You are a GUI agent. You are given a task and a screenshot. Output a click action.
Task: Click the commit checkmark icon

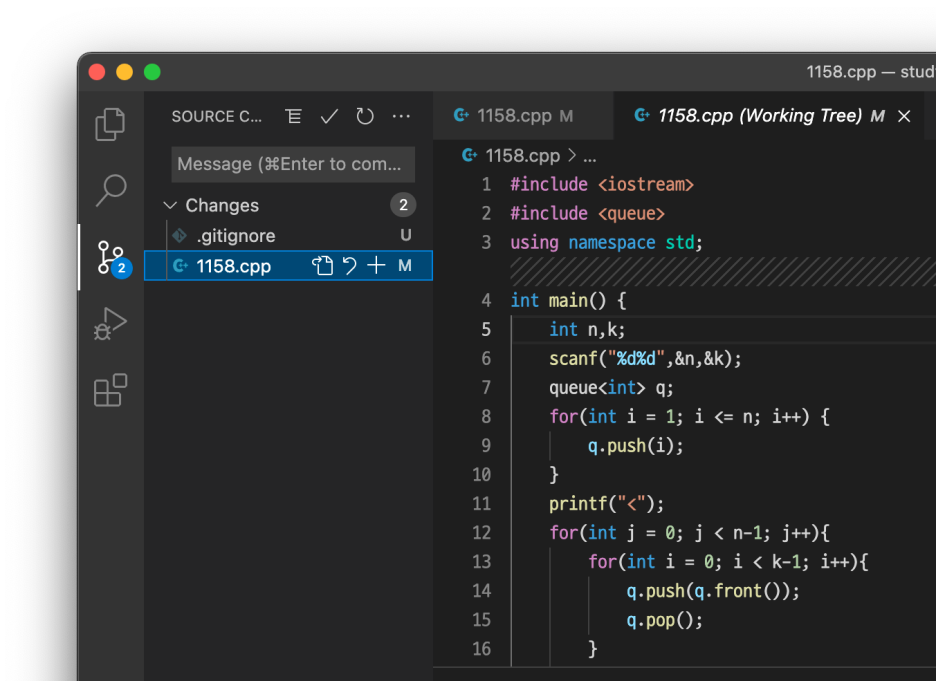point(329,116)
